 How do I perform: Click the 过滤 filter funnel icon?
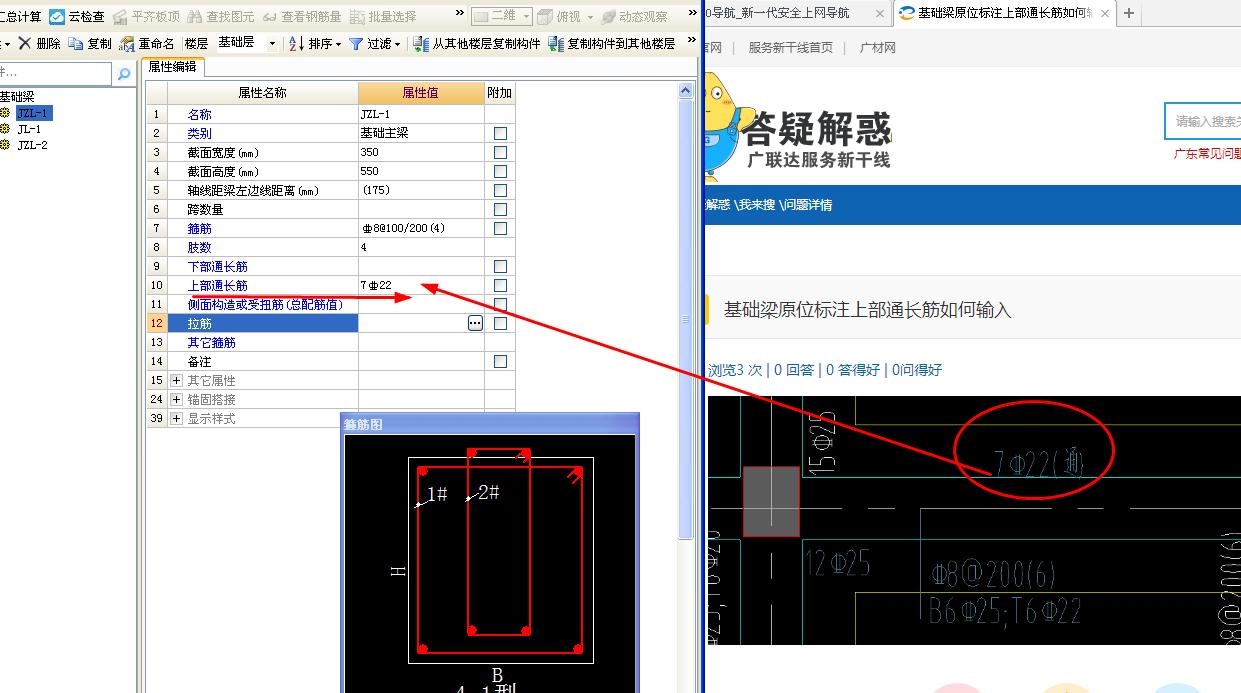356,44
